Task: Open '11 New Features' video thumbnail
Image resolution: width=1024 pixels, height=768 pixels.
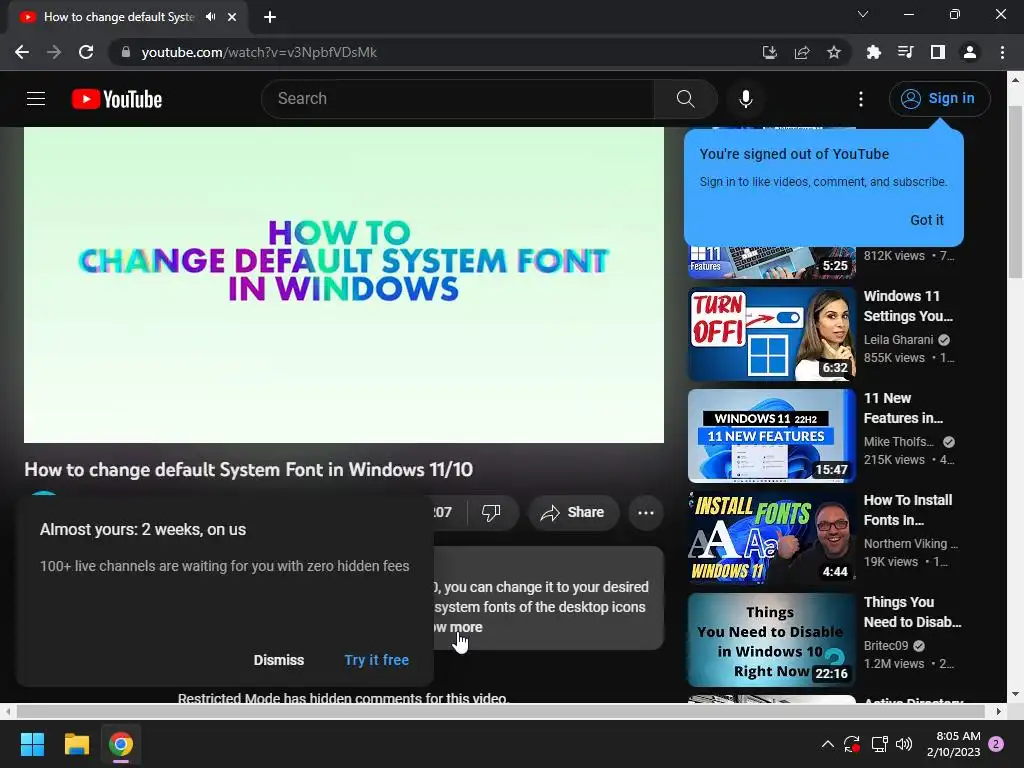Action: pyautogui.click(x=772, y=436)
